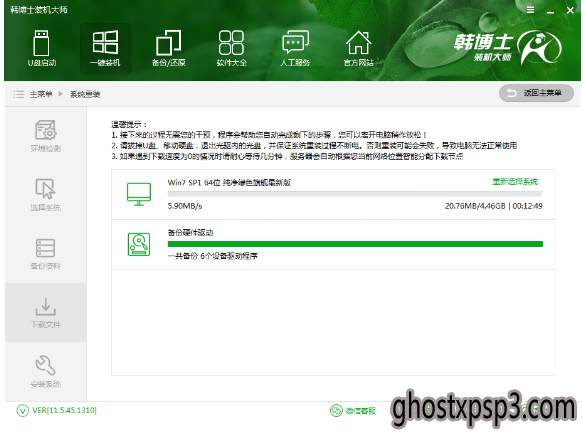The width and height of the screenshot is (583, 438).
Task: Click 系统重装 breadcrumb item
Action: tap(85, 94)
